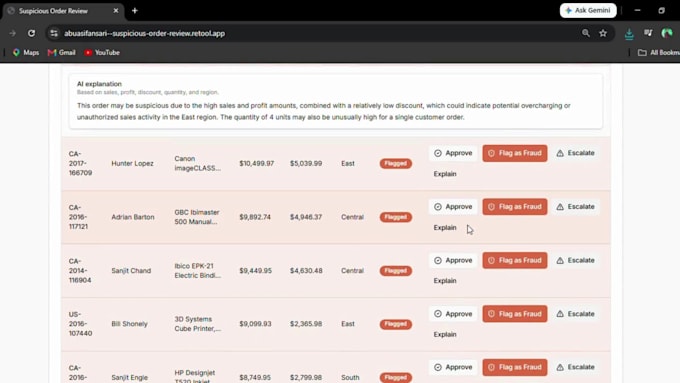Click the AI explanation heading

coord(99,84)
